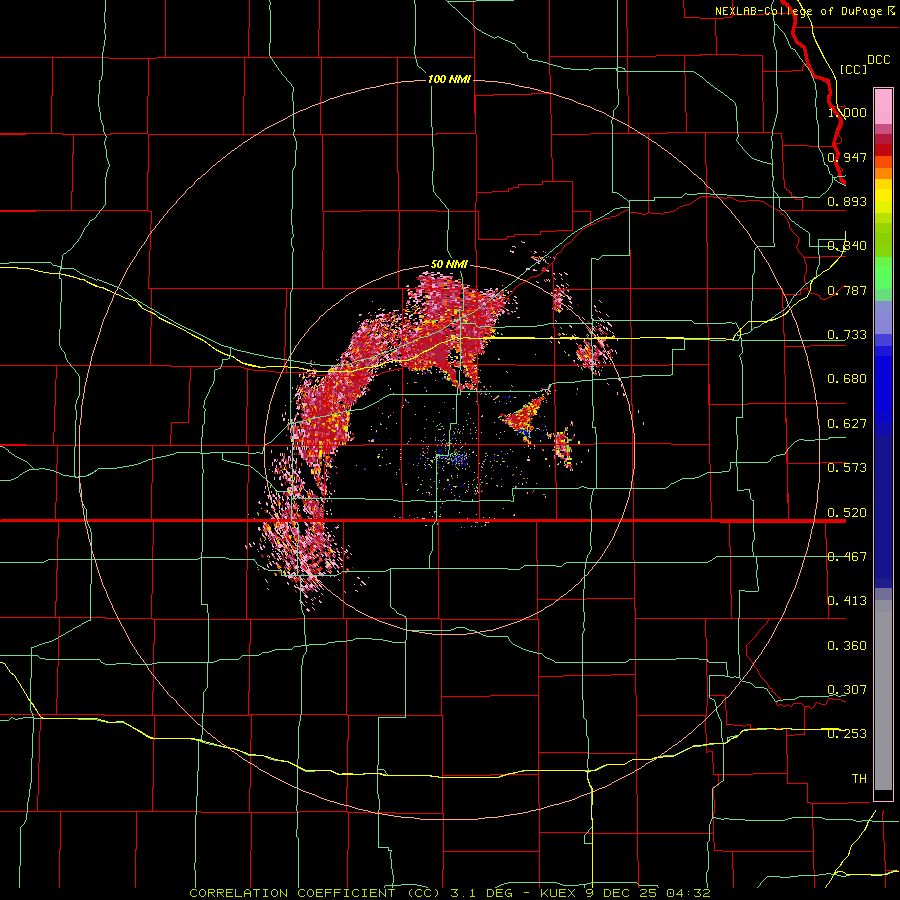Click the 50 NMI range ring label
The width and height of the screenshot is (900, 900).
click(x=449, y=264)
